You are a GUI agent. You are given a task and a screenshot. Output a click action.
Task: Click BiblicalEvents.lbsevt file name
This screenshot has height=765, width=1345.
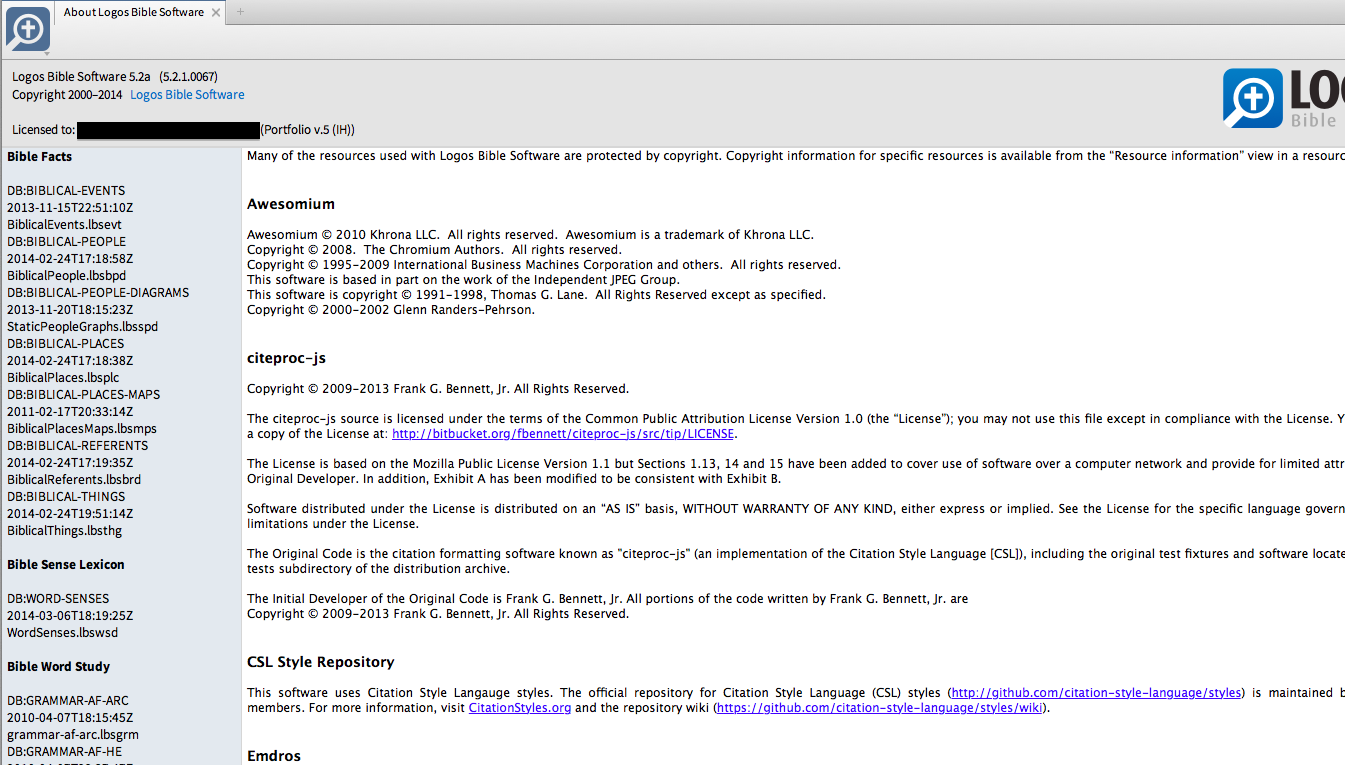coord(64,225)
